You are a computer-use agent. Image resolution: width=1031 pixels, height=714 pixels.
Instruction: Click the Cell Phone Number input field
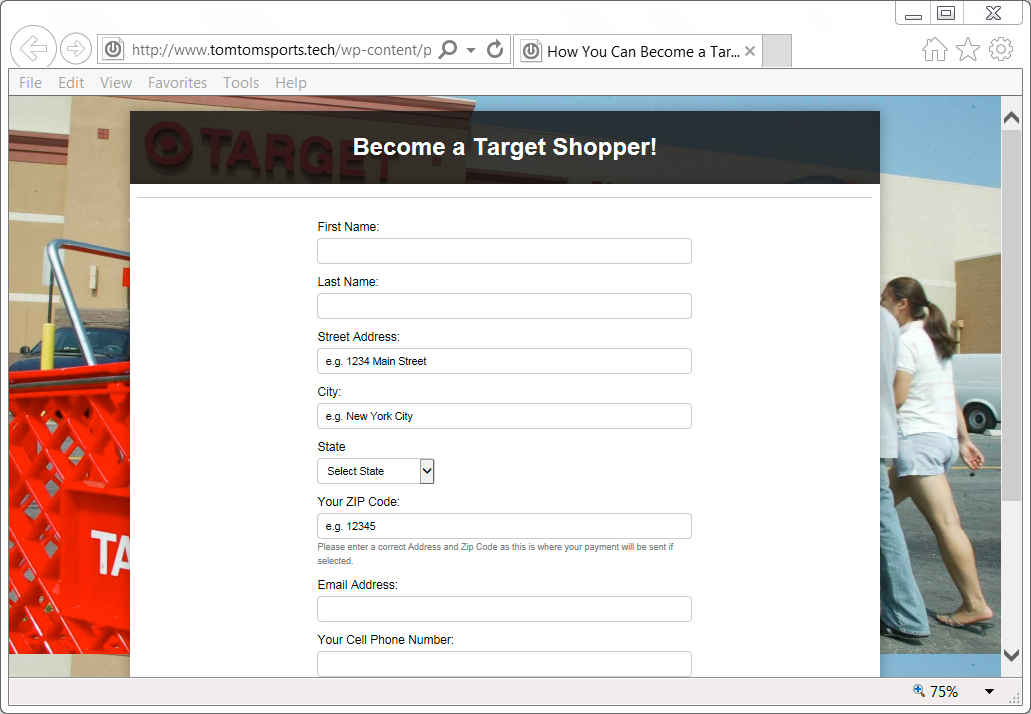504,664
